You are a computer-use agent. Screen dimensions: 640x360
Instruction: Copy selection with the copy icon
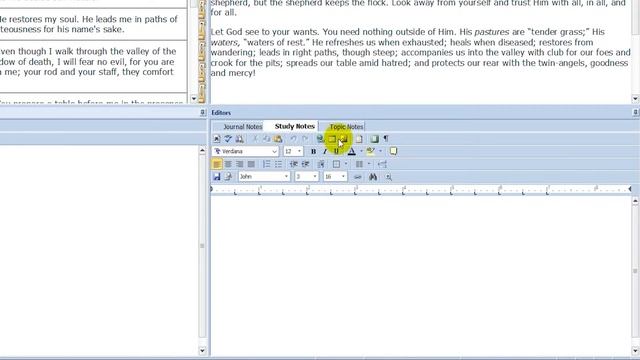pyautogui.click(x=266, y=139)
